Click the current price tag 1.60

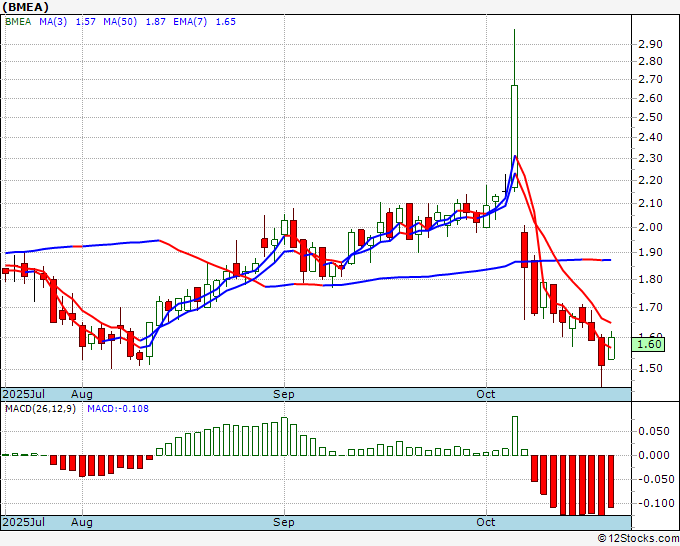(x=648, y=344)
